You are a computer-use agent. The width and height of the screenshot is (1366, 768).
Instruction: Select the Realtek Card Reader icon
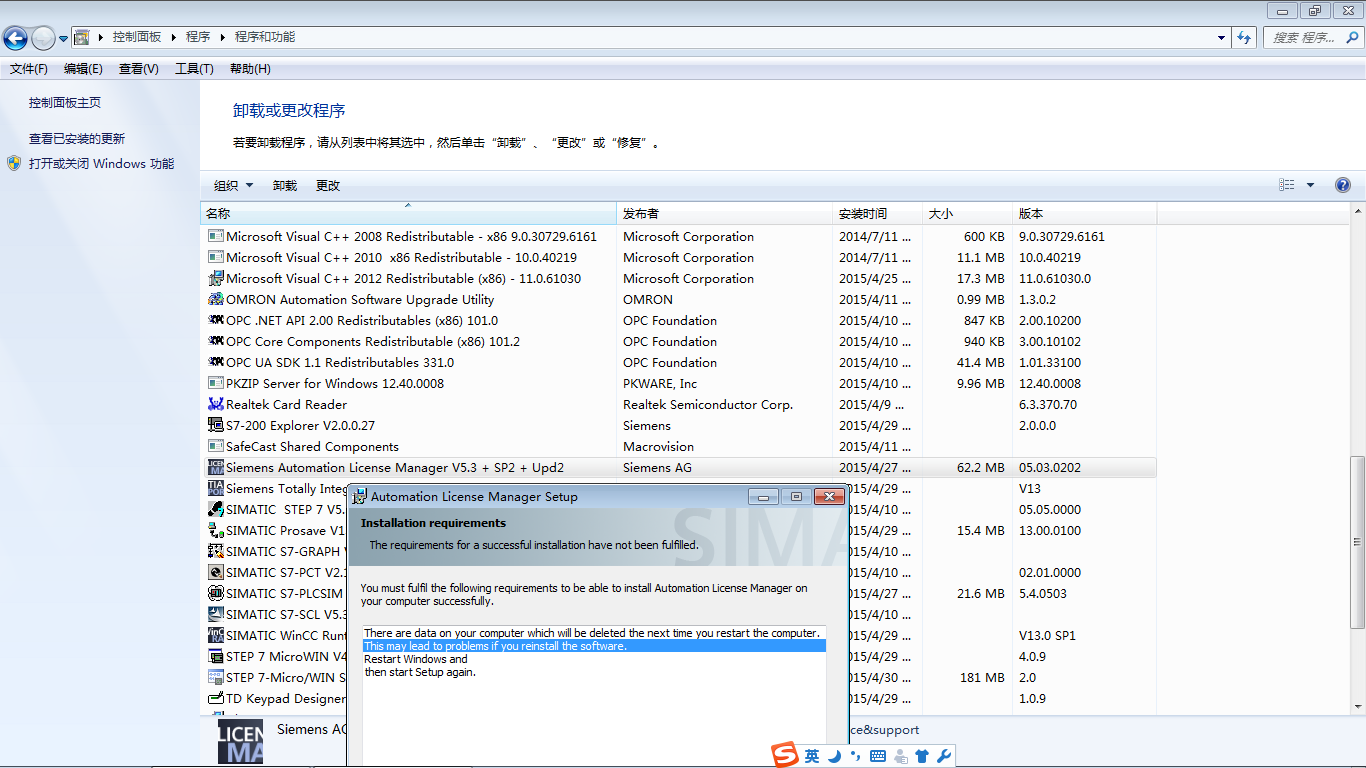(216, 405)
